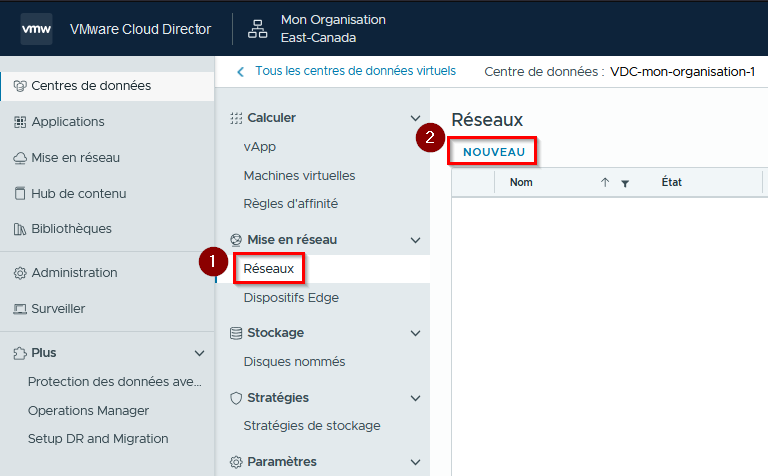Click the État column header

(x=672, y=182)
